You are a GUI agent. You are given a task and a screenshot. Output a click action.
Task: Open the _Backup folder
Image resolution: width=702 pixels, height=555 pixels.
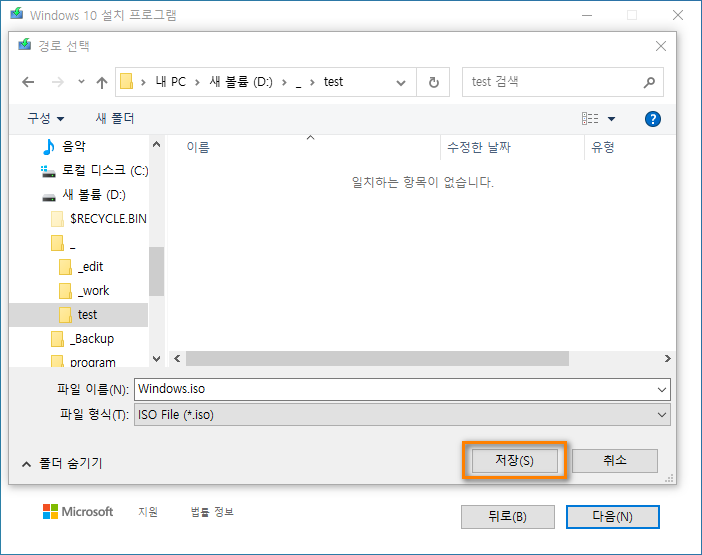click(x=92, y=339)
